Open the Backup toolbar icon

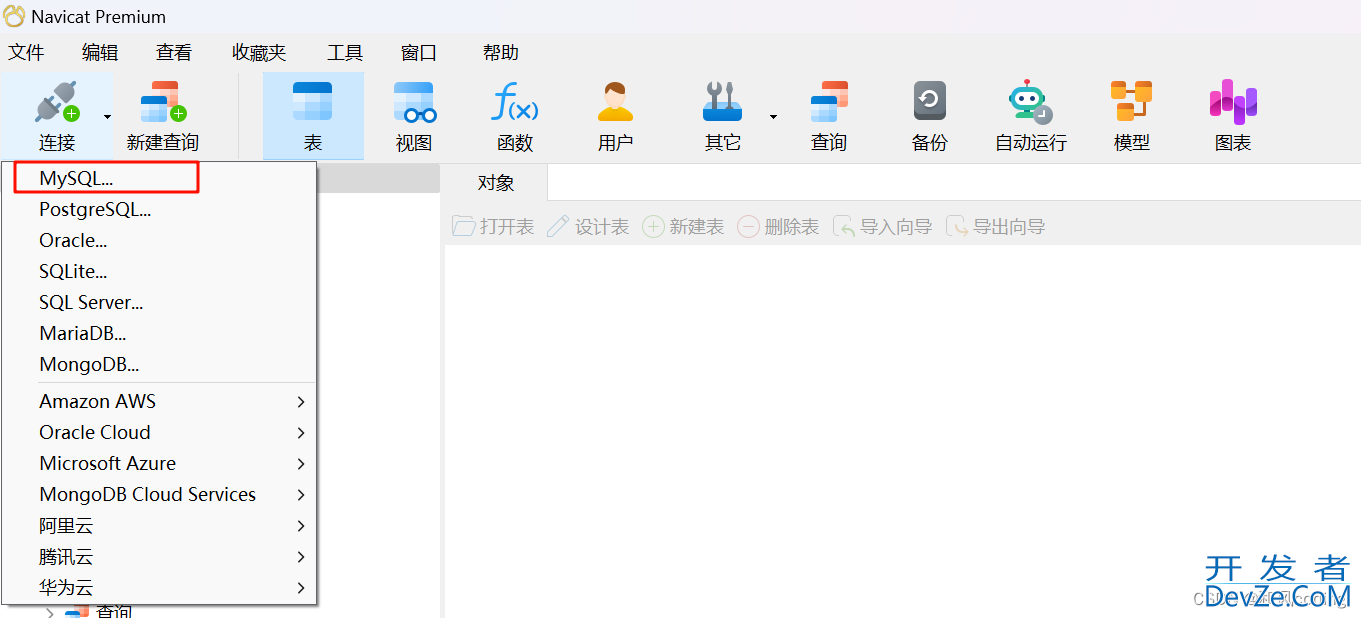(x=930, y=103)
